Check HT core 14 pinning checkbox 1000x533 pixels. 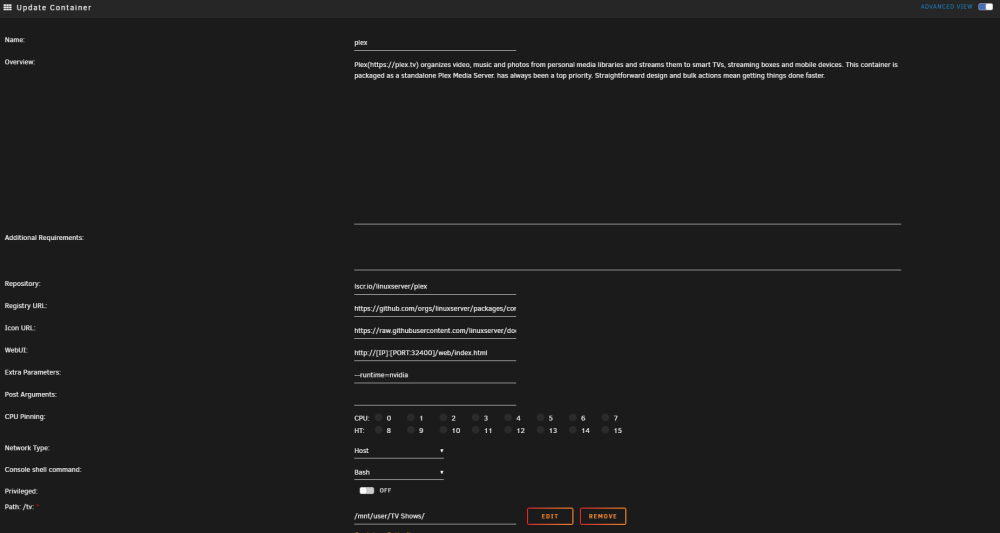pos(573,430)
